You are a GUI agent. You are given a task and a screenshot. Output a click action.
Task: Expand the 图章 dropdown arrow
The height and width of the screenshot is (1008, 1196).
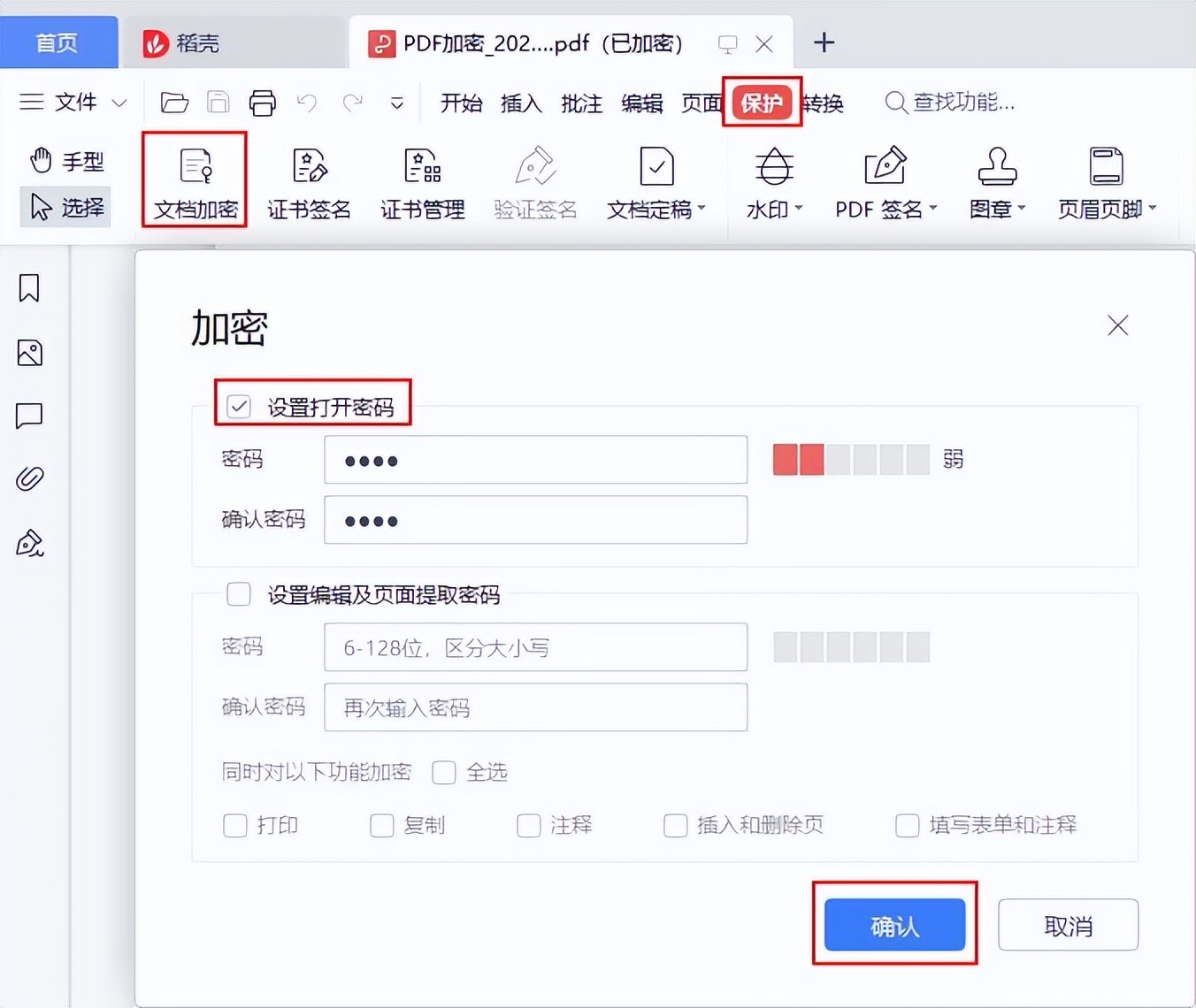pos(1022,209)
